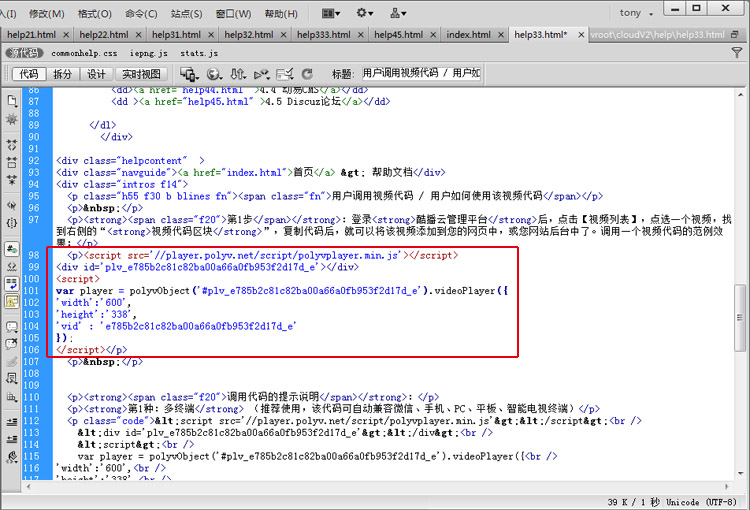Screen dimensions: 750x510
Task: Toggle Highlight Invalid Code option
Action: 12,266
